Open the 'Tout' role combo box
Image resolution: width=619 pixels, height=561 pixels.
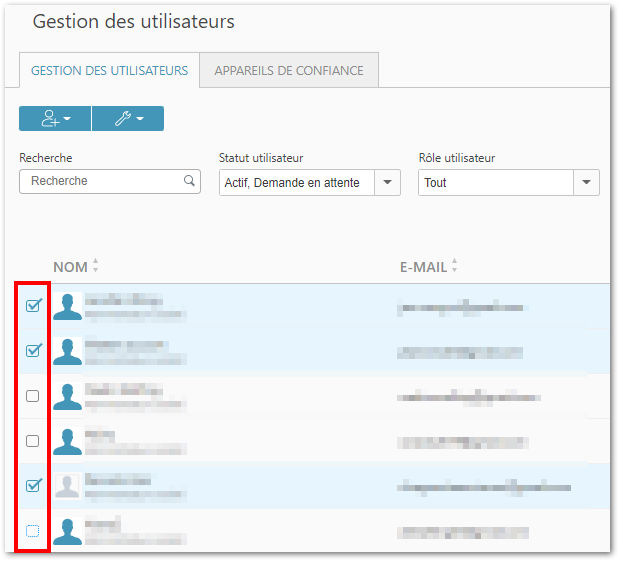(508, 182)
